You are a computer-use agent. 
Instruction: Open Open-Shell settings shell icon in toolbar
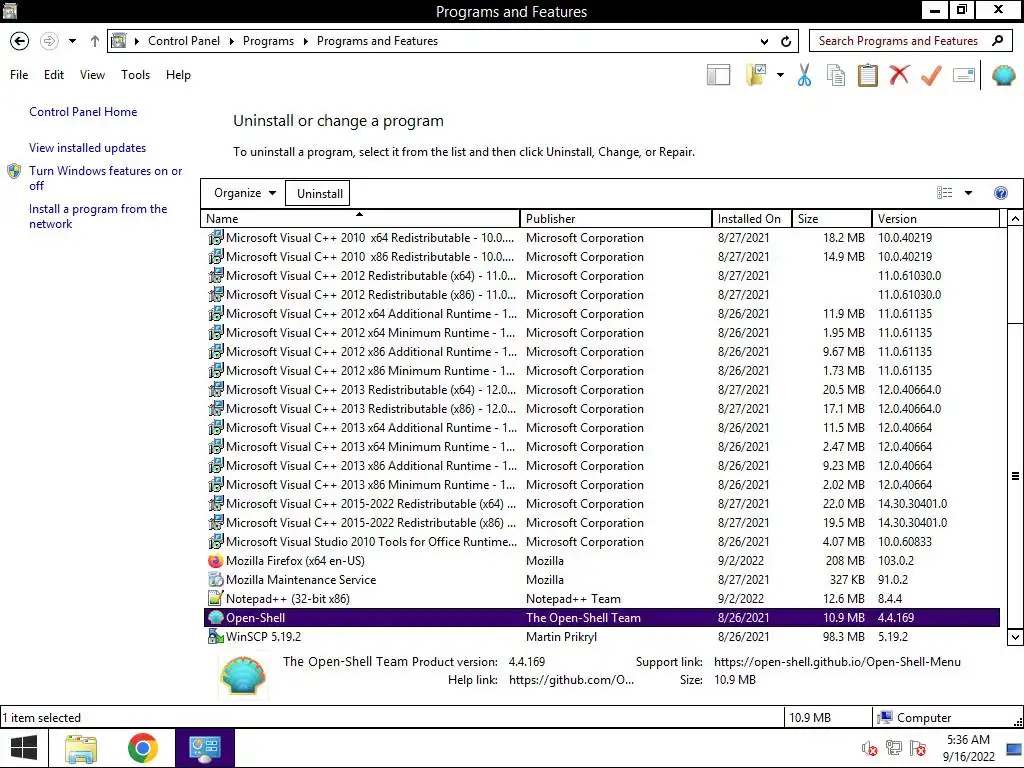[1003, 75]
